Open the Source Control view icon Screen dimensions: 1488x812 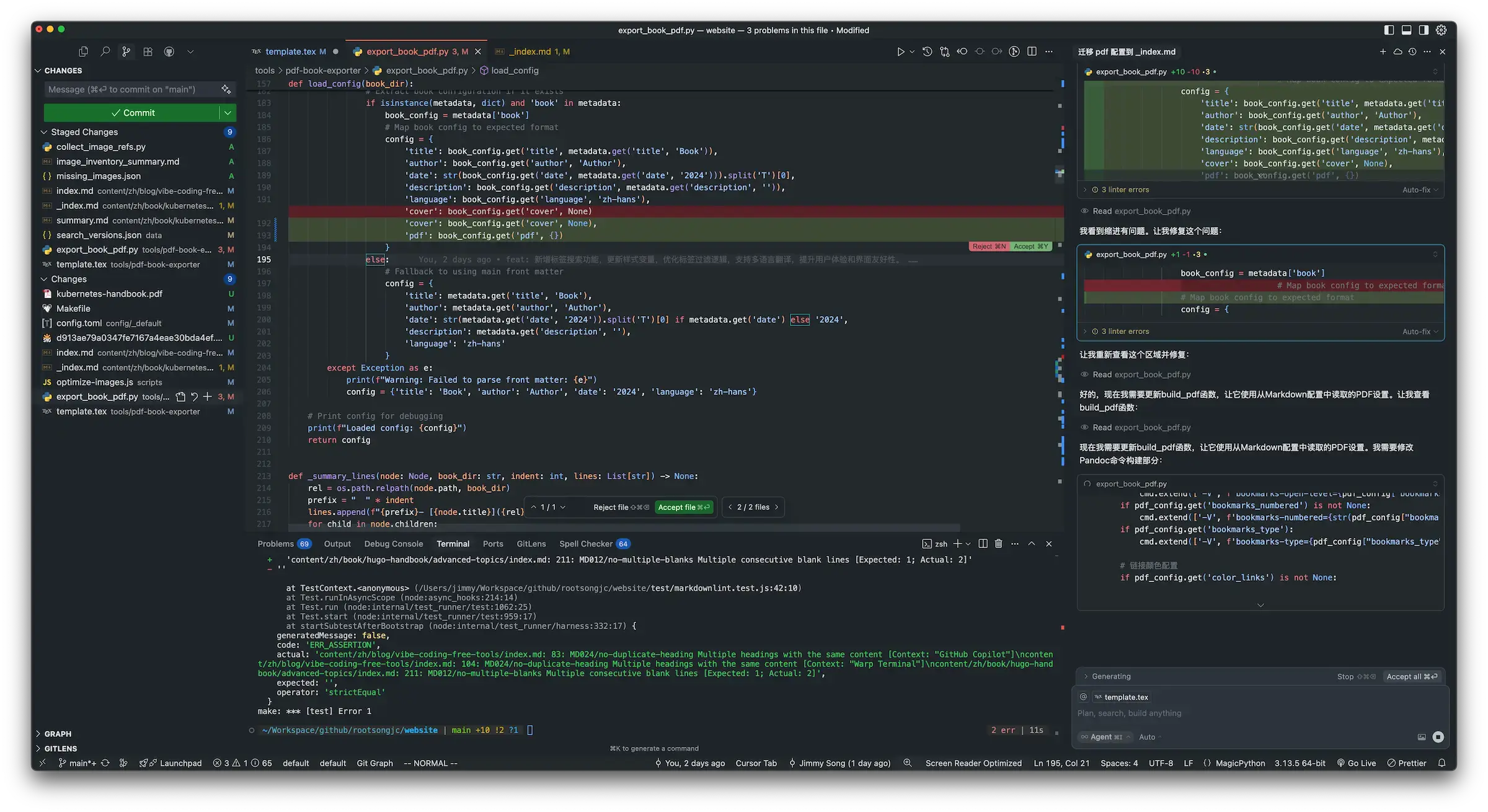pos(126,51)
